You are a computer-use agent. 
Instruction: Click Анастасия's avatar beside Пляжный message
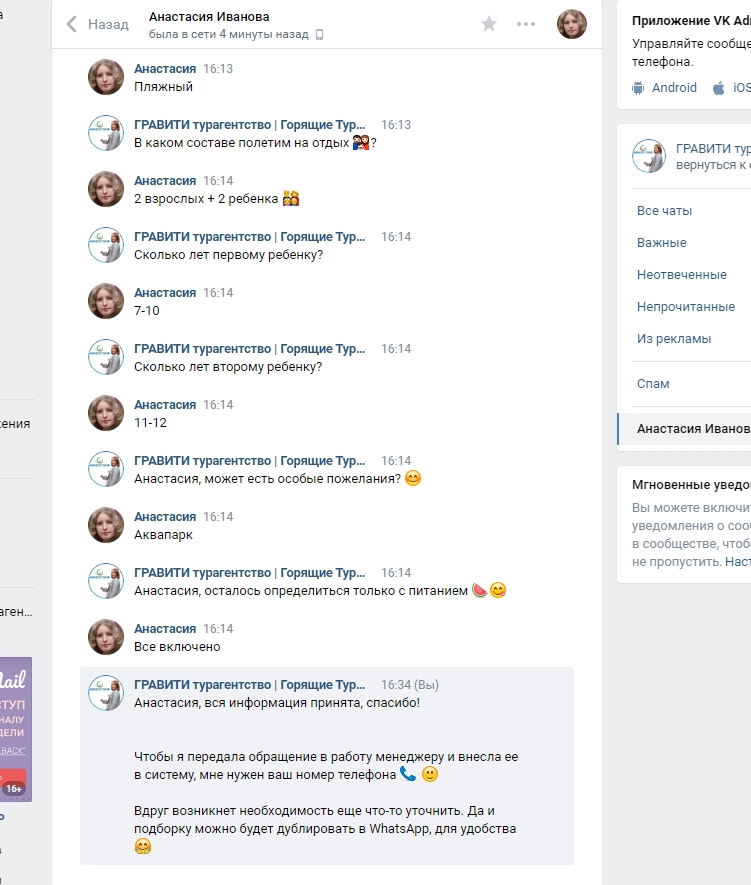click(106, 77)
